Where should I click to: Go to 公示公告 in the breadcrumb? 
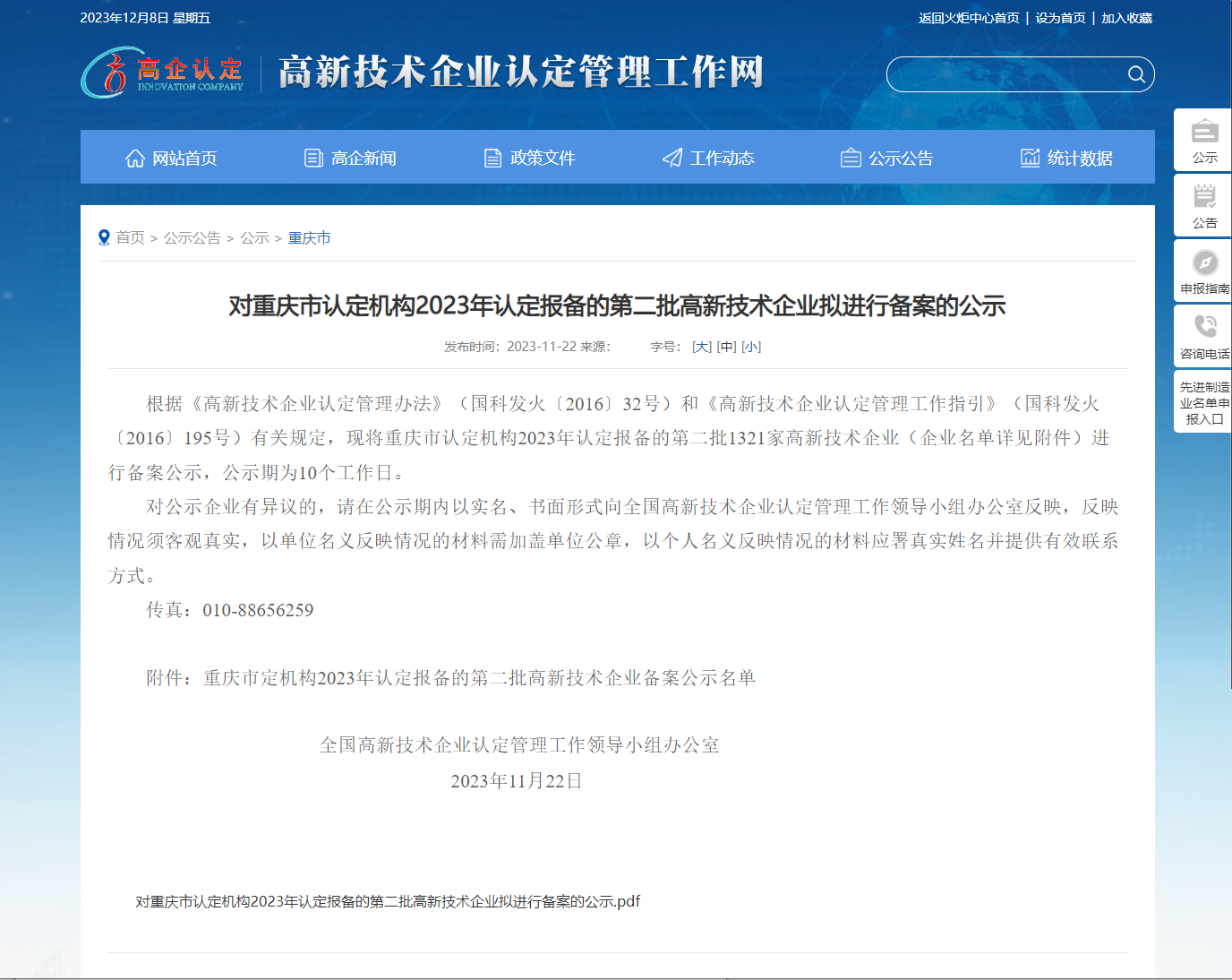(x=192, y=237)
